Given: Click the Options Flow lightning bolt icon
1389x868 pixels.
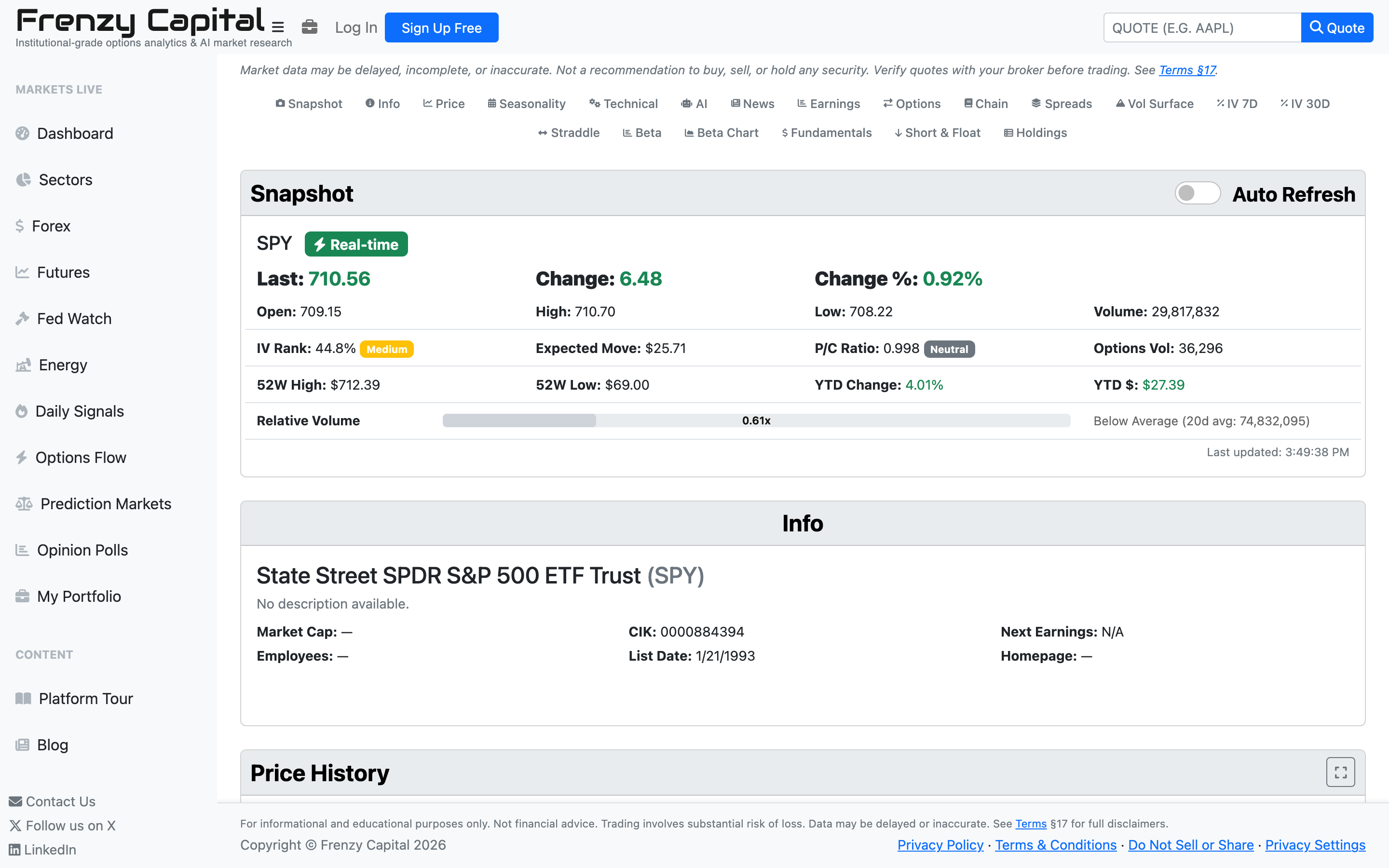Looking at the screenshot, I should coord(22,458).
